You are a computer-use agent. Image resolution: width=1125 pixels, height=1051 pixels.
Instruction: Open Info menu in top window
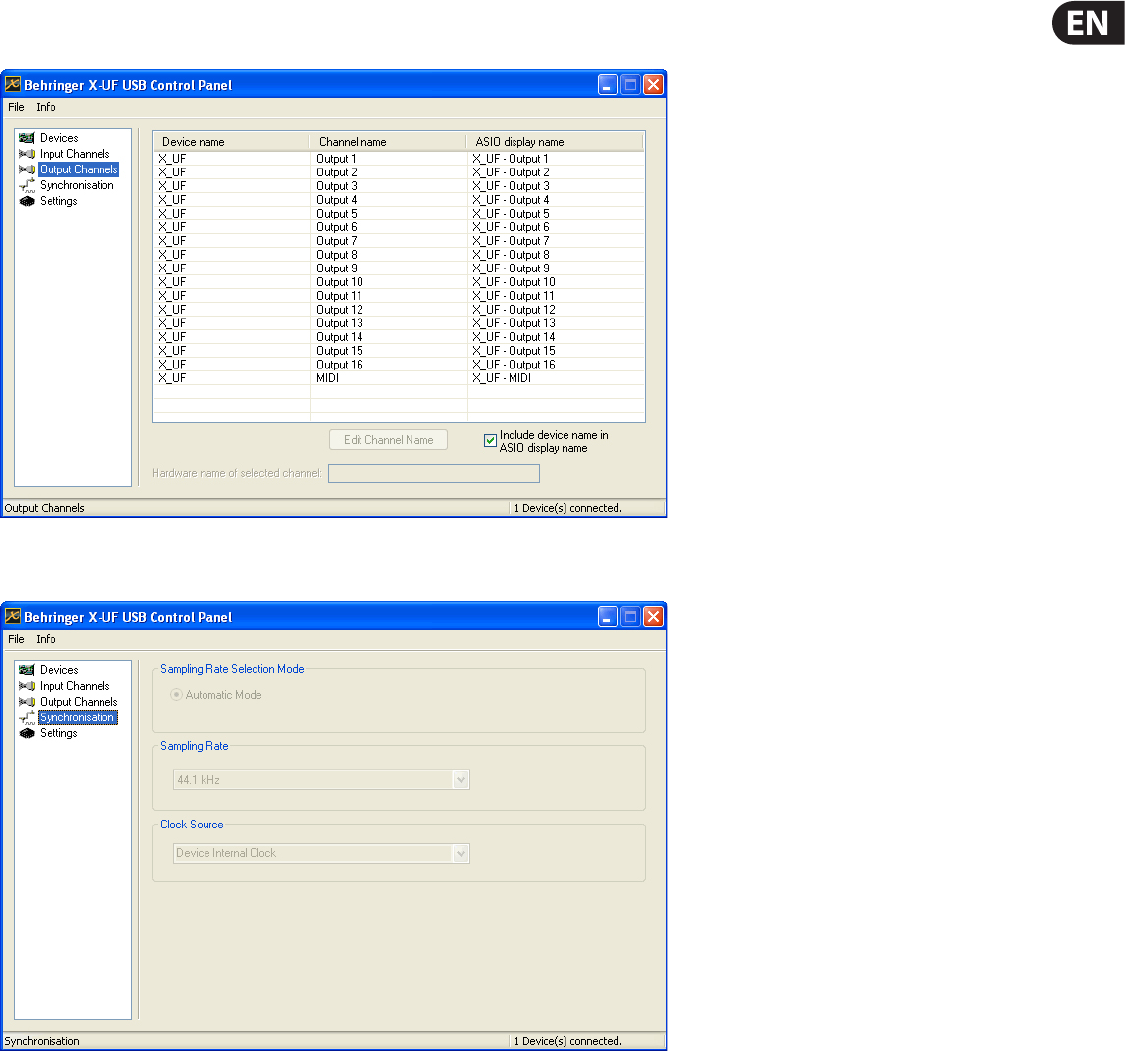pos(46,107)
